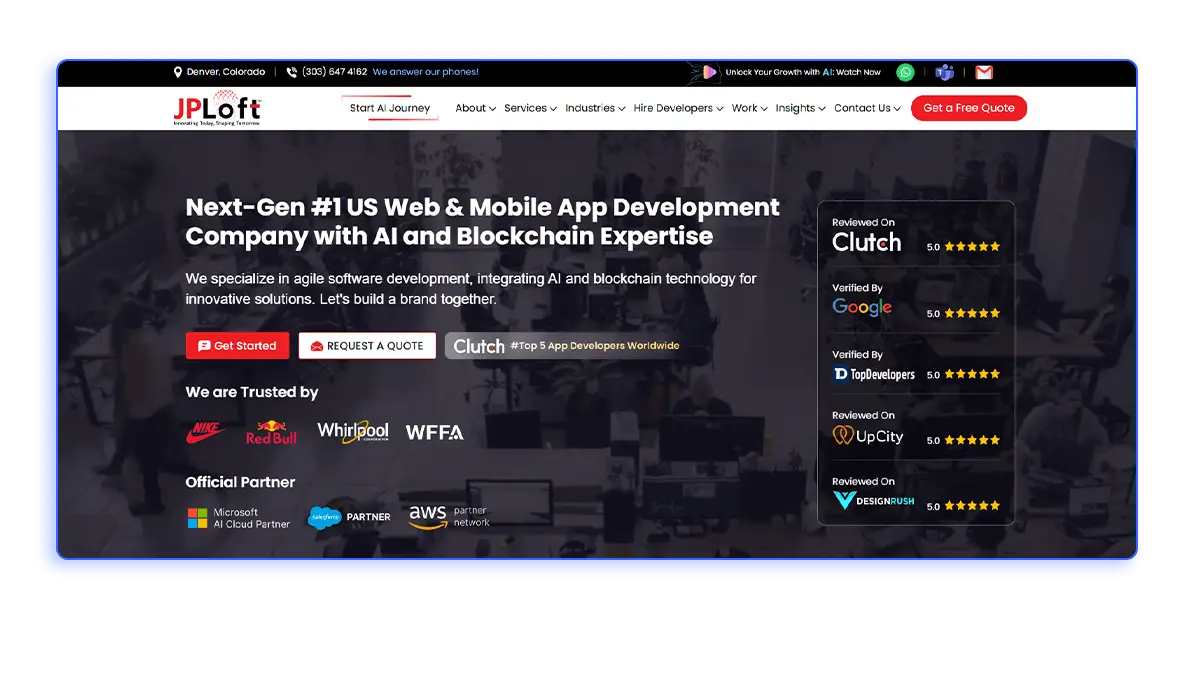
Task: Click the Salesforce Partner badge
Action: pyautogui.click(x=349, y=517)
